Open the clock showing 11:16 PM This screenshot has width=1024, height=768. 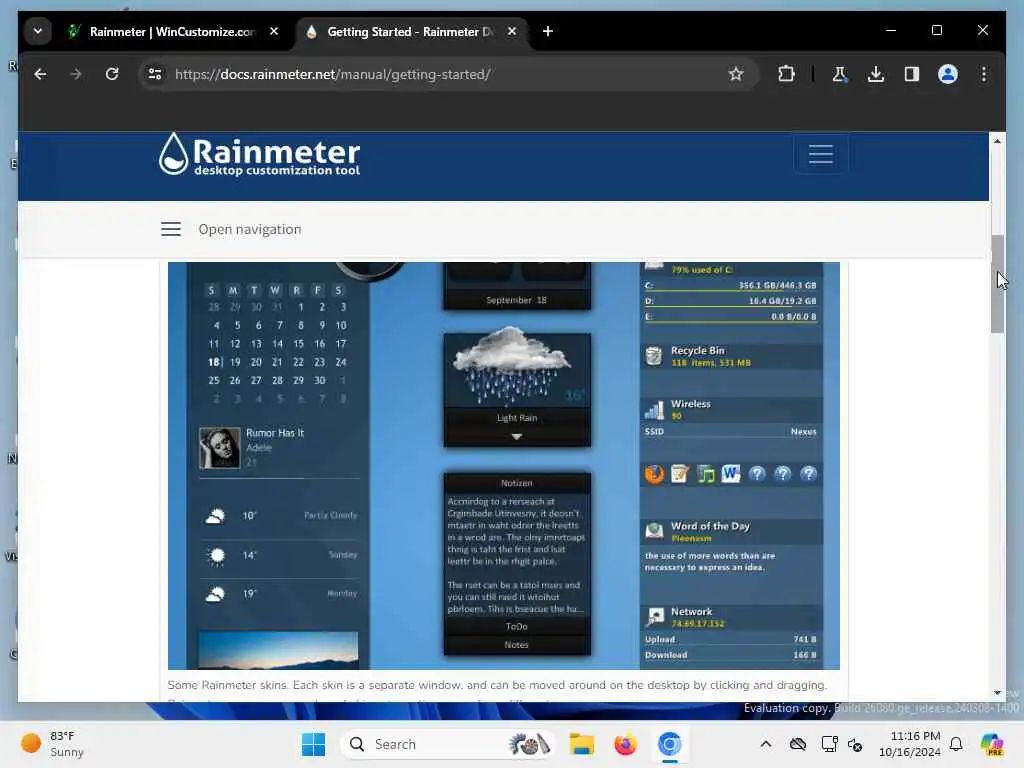pyautogui.click(x=910, y=744)
